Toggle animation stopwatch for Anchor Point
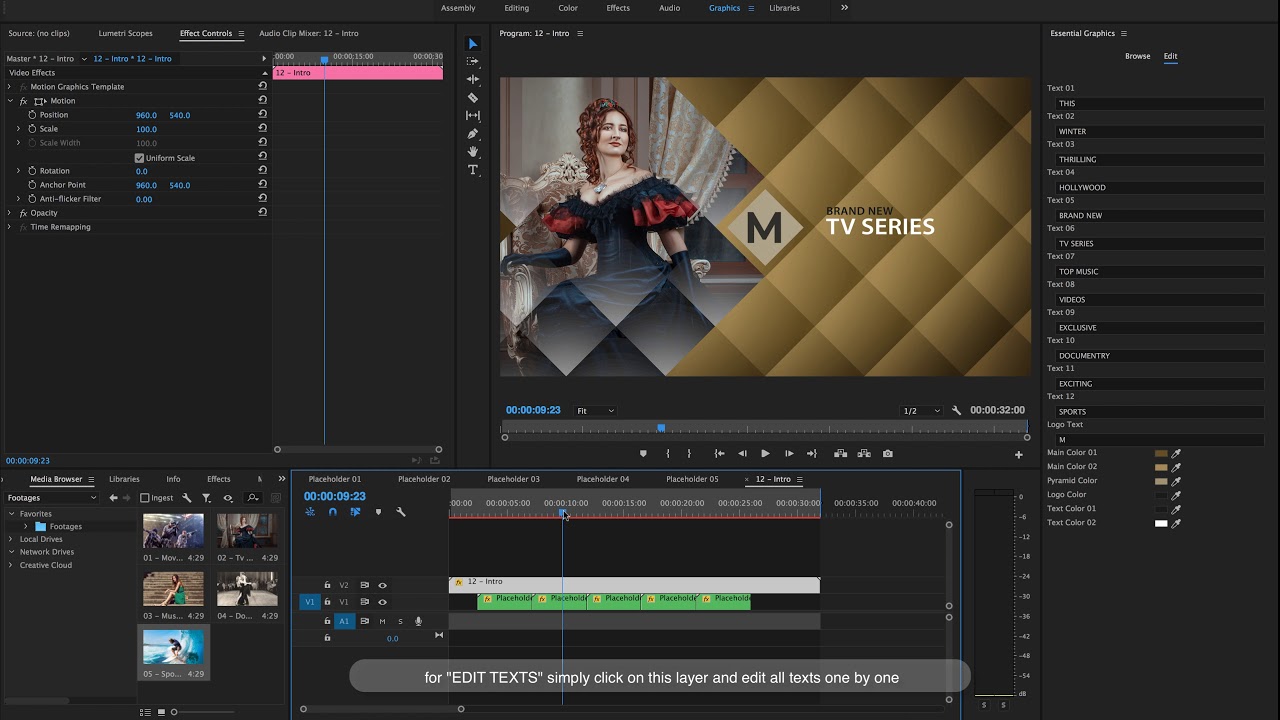Viewport: 1280px width, 720px height. [x=32, y=185]
